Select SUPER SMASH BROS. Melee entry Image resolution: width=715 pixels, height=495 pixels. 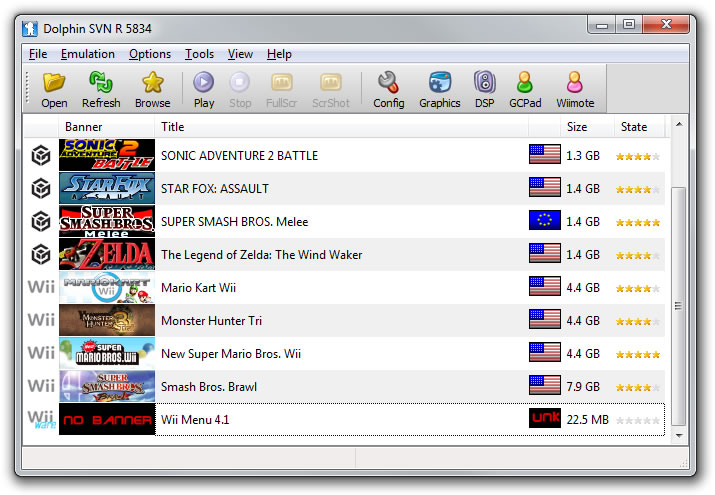click(234, 222)
